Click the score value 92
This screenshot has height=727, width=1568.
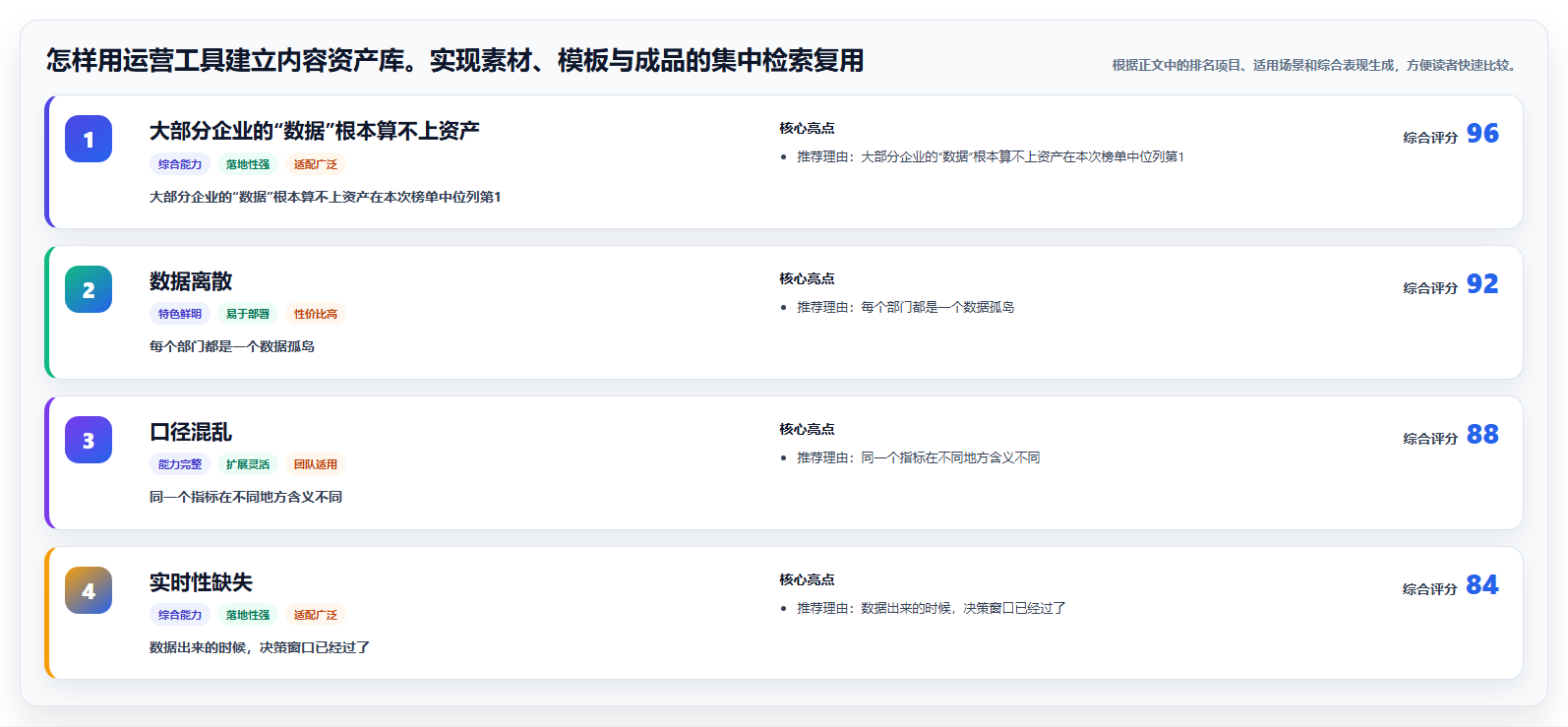1482,284
